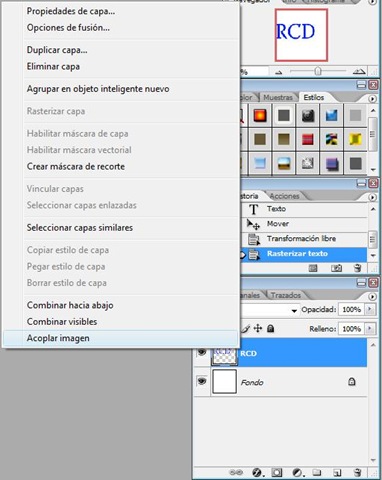
Task: Create a new layer icon
Action: click(337, 472)
